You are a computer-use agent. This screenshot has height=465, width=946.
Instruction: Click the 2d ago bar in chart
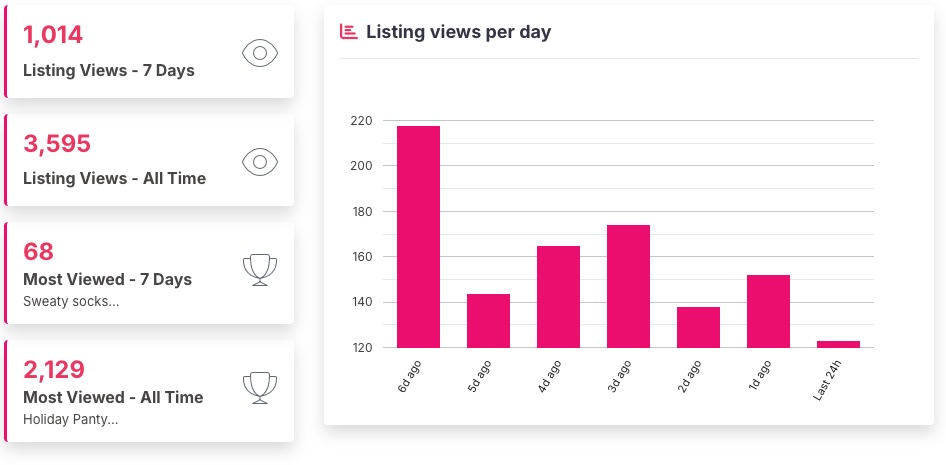pos(698,327)
